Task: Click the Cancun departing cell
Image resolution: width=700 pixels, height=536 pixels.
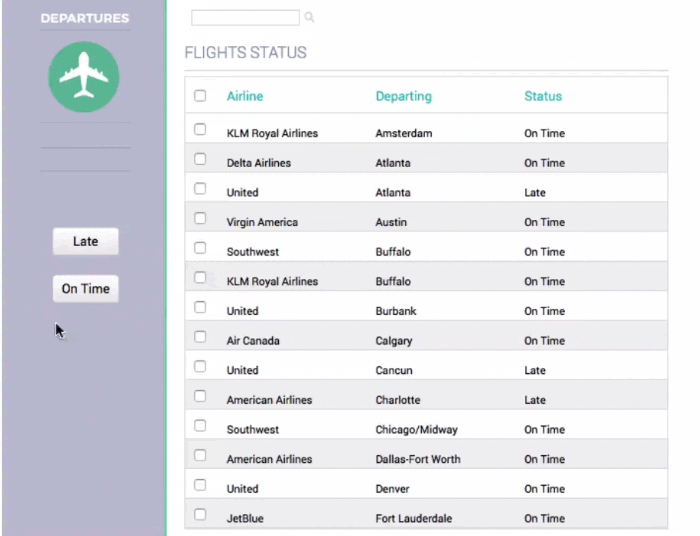Action: coord(394,370)
